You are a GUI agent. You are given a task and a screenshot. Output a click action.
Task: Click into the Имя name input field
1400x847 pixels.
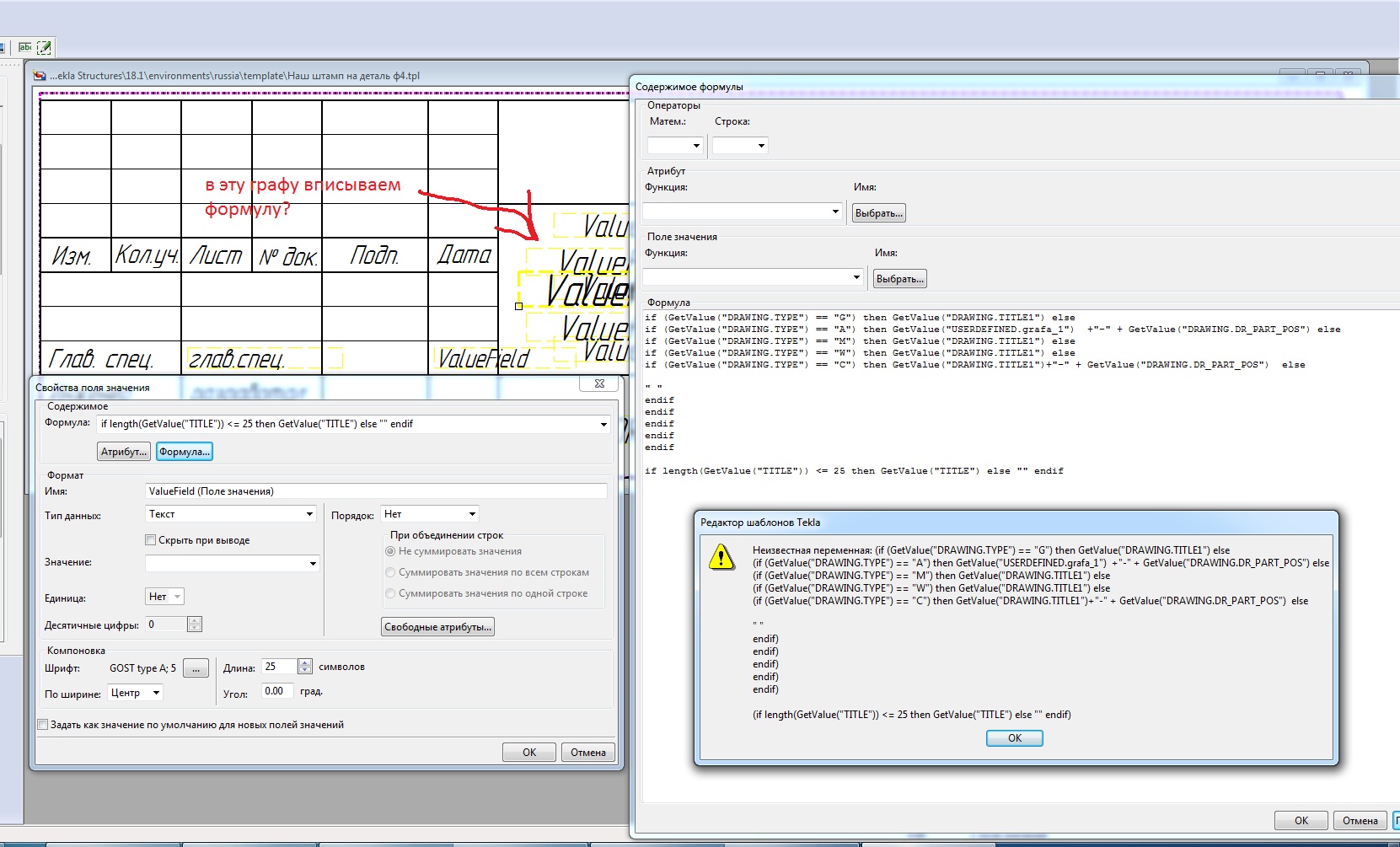[x=376, y=491]
